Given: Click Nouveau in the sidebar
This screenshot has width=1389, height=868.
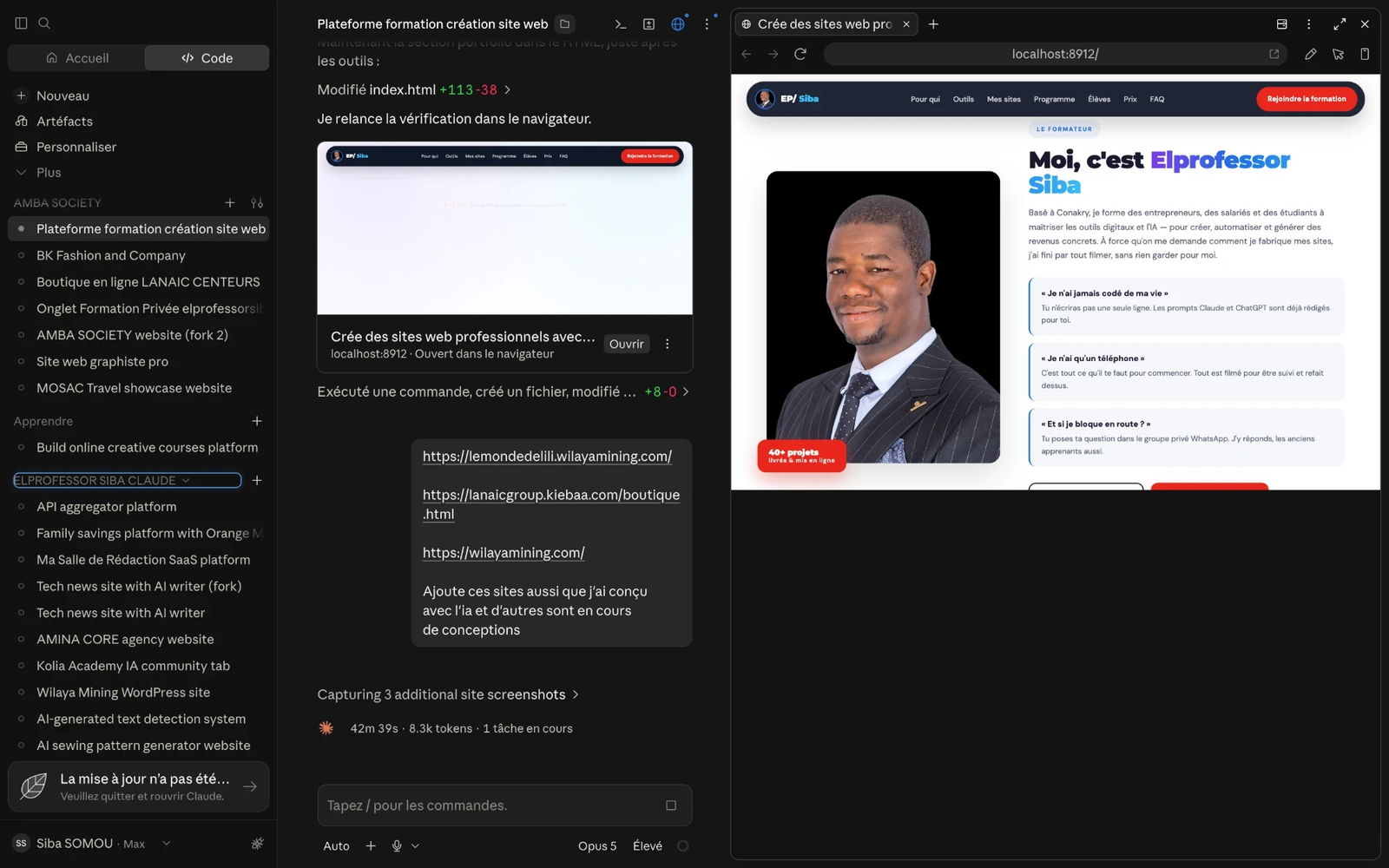Looking at the screenshot, I should click(x=63, y=95).
